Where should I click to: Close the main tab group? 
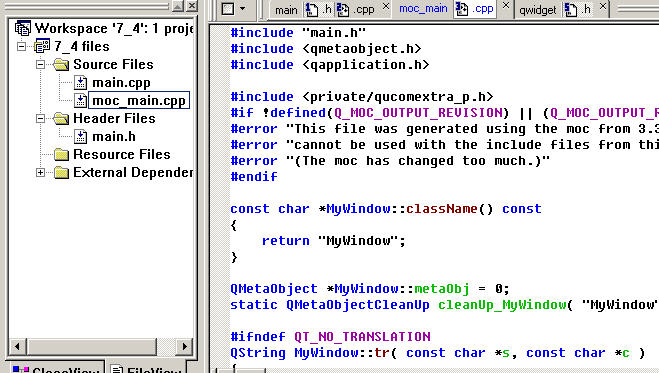click(x=385, y=6)
